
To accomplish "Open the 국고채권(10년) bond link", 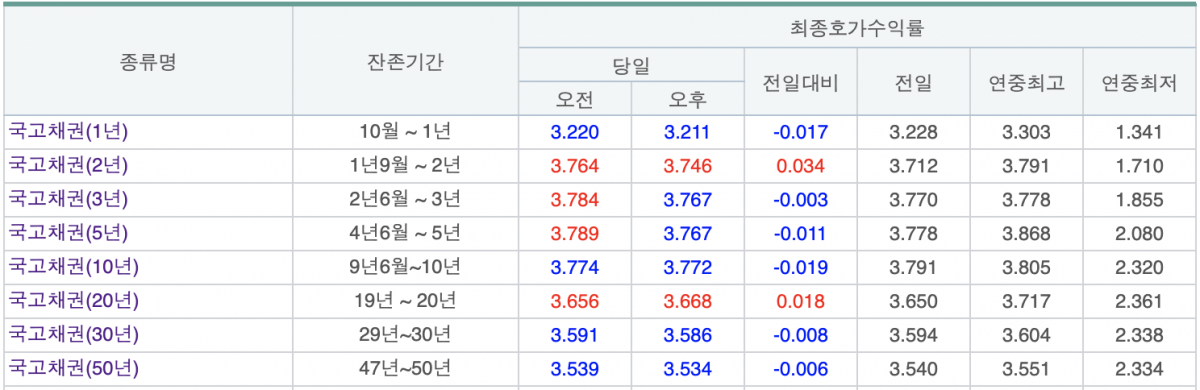I will [74, 267].
